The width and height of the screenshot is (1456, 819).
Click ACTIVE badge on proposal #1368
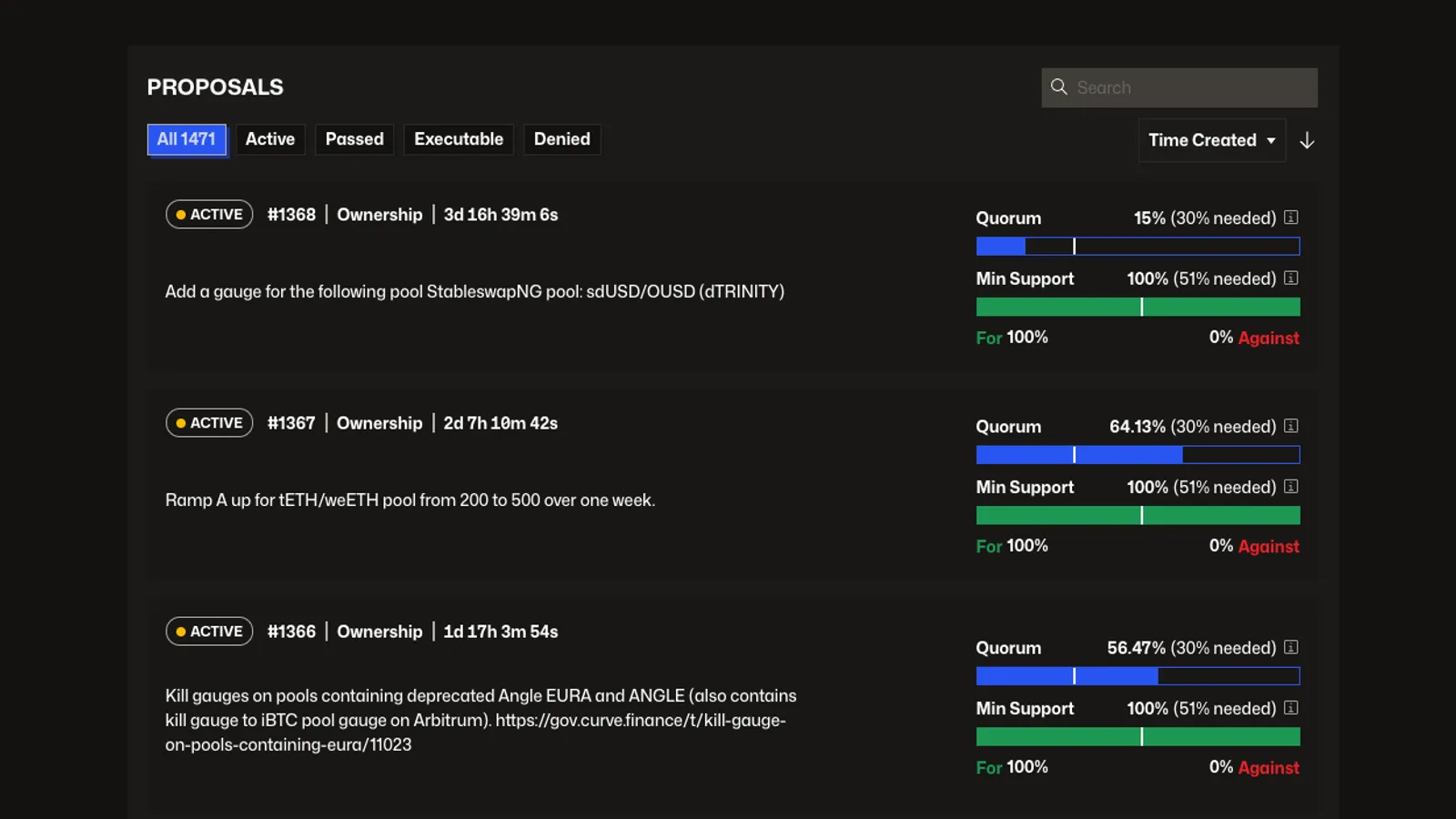[209, 215]
